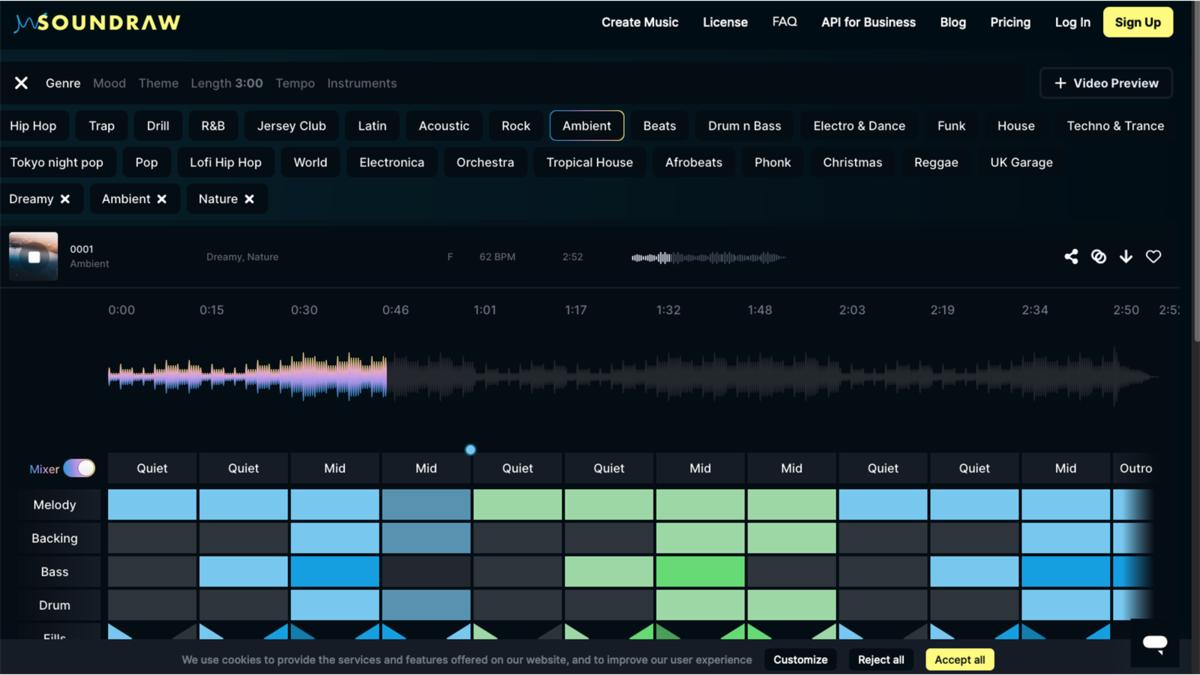This screenshot has height=675, width=1200.
Task: Toggle the Mixer switch
Action: [79, 468]
